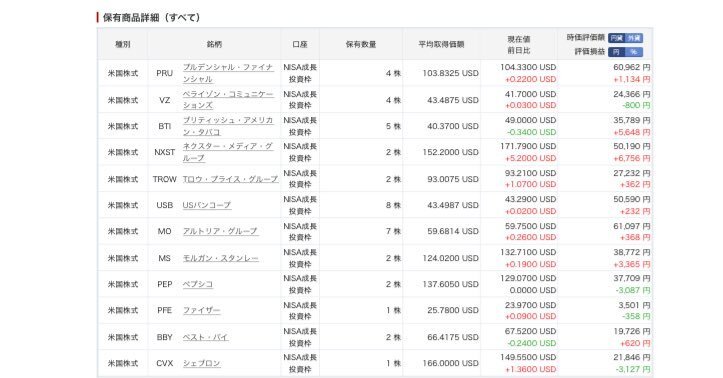Click average cost 137.6050 USD

click(450, 284)
